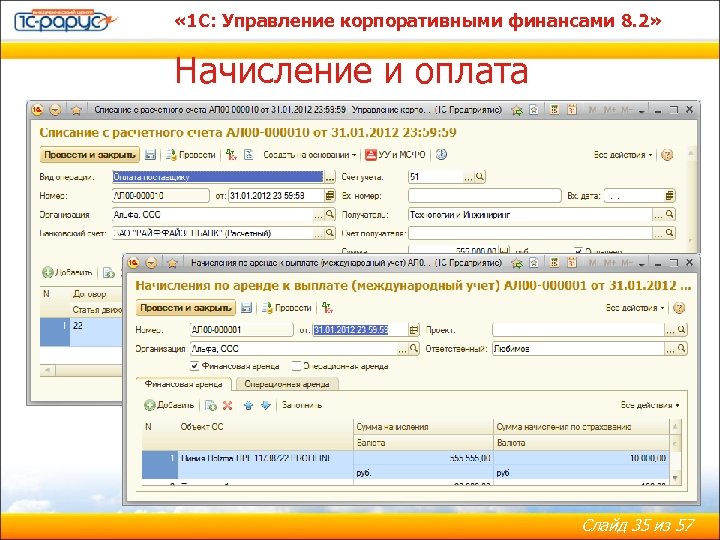Click favorites star in Начисления window title bar
The width and height of the screenshot is (720, 540).
[172, 263]
